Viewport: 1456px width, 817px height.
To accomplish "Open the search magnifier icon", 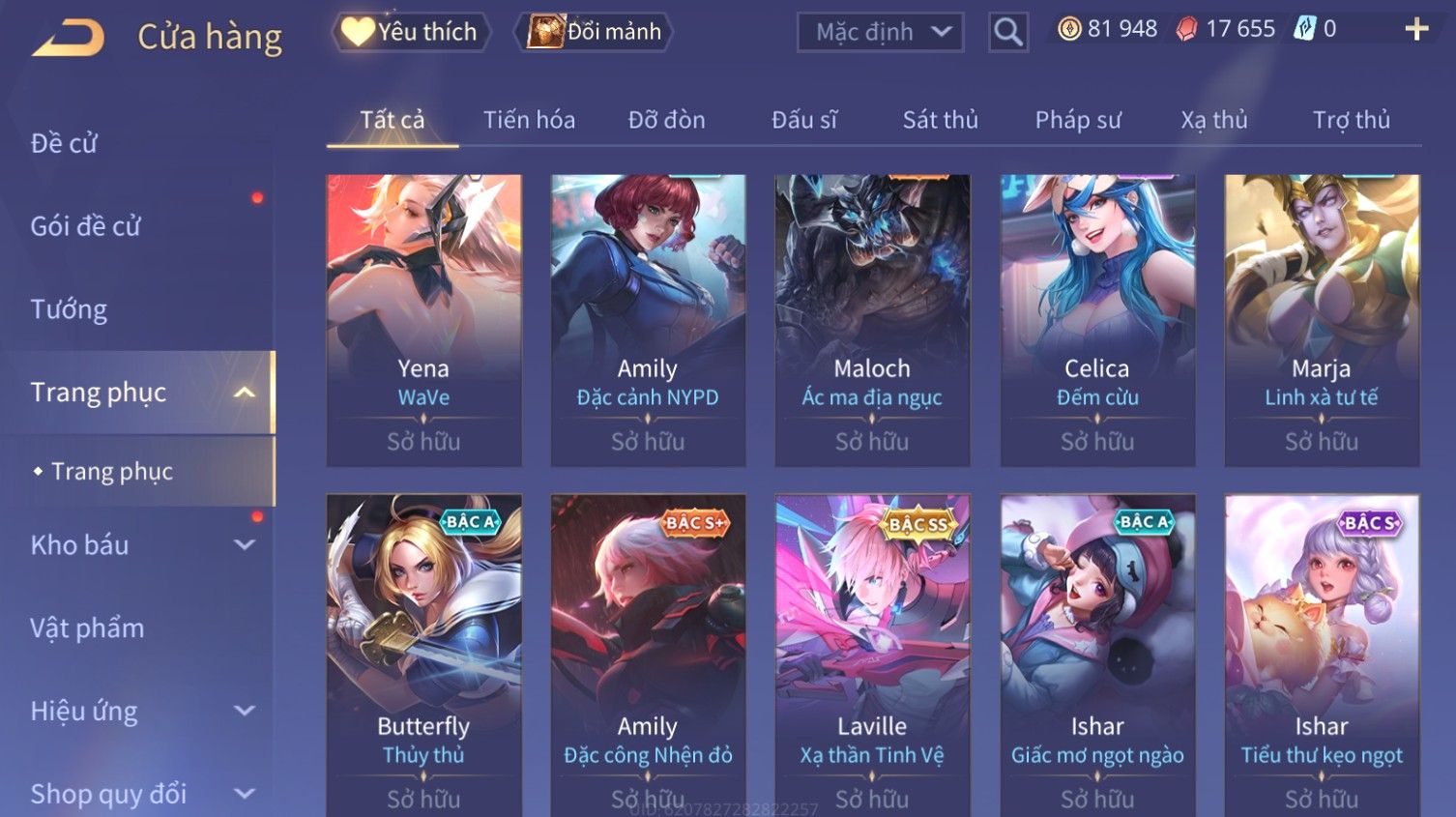I will [1007, 32].
